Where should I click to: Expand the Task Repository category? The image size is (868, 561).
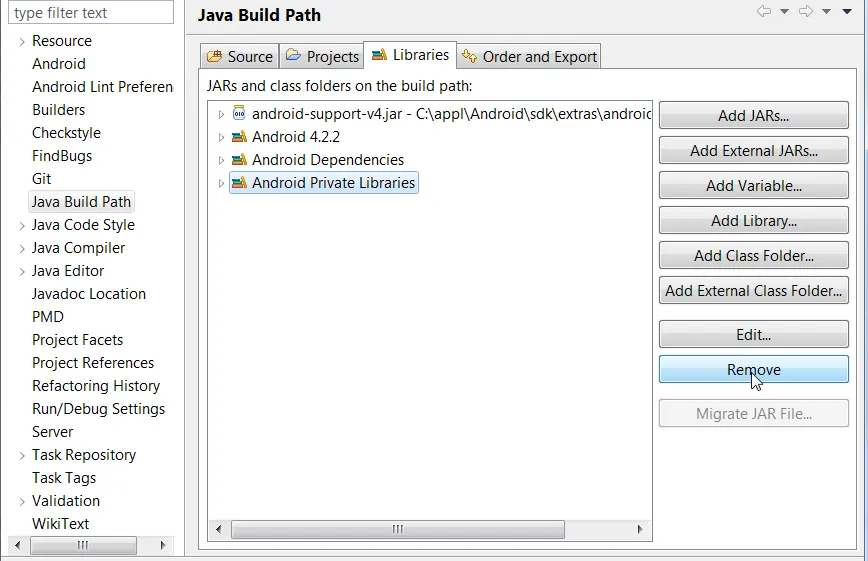[22, 456]
